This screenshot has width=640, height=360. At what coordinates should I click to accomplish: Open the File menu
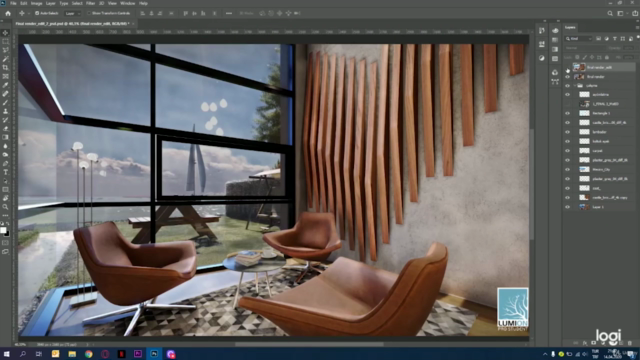tap(13, 3)
